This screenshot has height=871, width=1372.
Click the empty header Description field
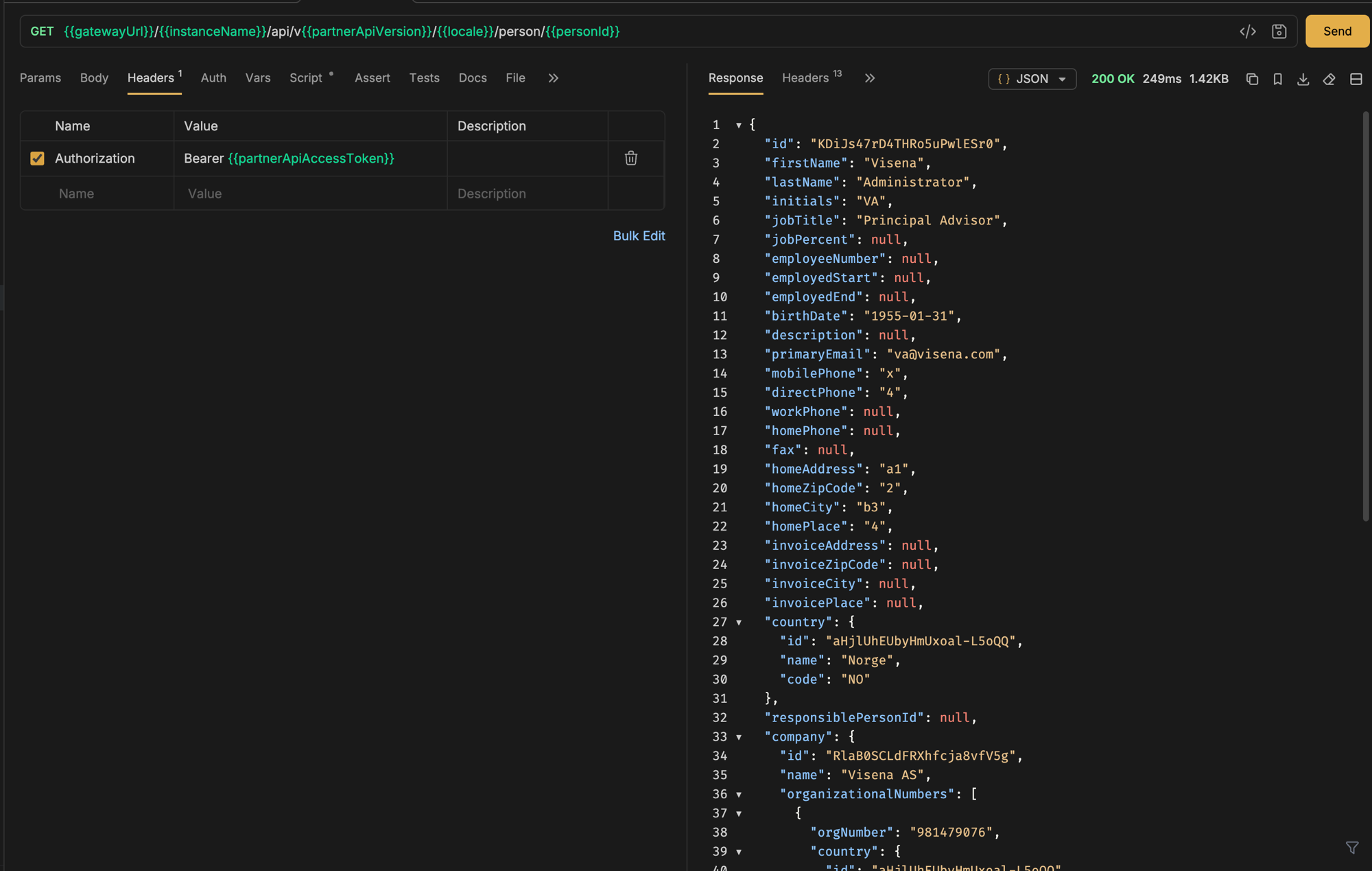click(x=527, y=194)
